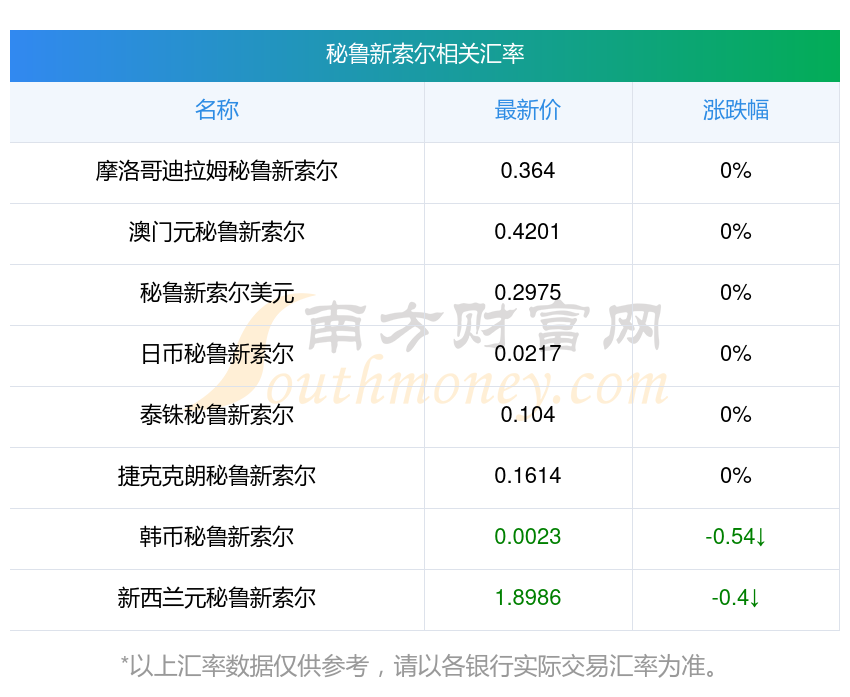Click the 涨跌幅 column header
Image resolution: width=850 pixels, height=697 pixels.
(736, 110)
